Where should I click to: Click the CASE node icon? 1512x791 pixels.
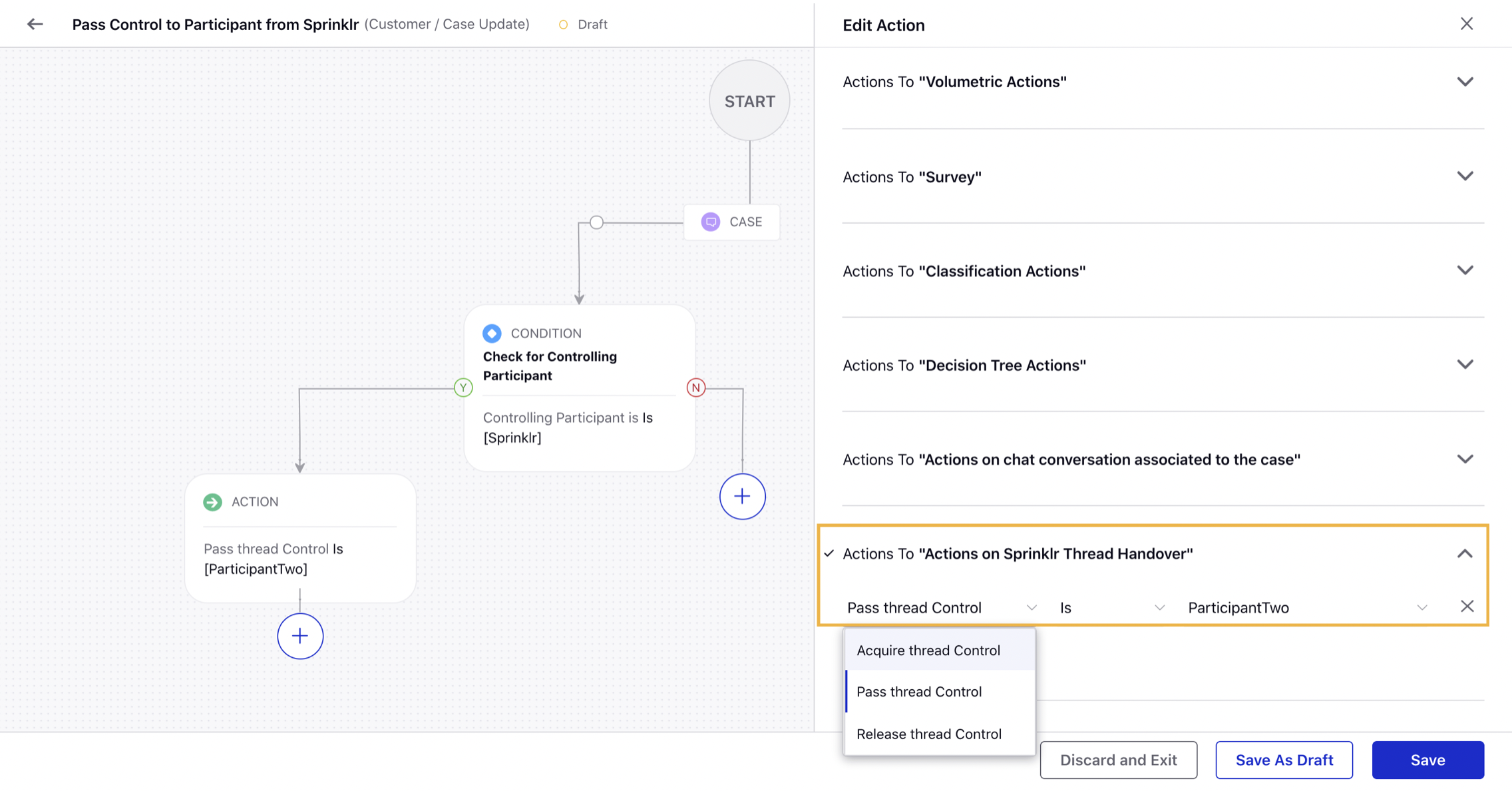point(711,221)
